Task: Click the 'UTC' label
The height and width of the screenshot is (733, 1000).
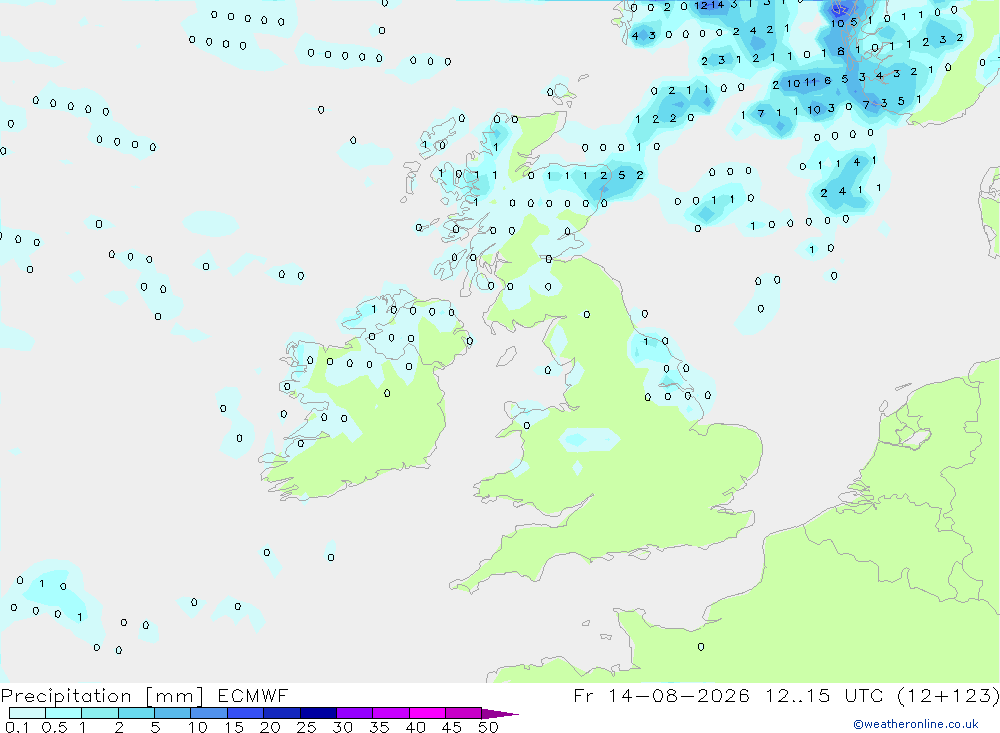Action: pyautogui.click(x=866, y=695)
